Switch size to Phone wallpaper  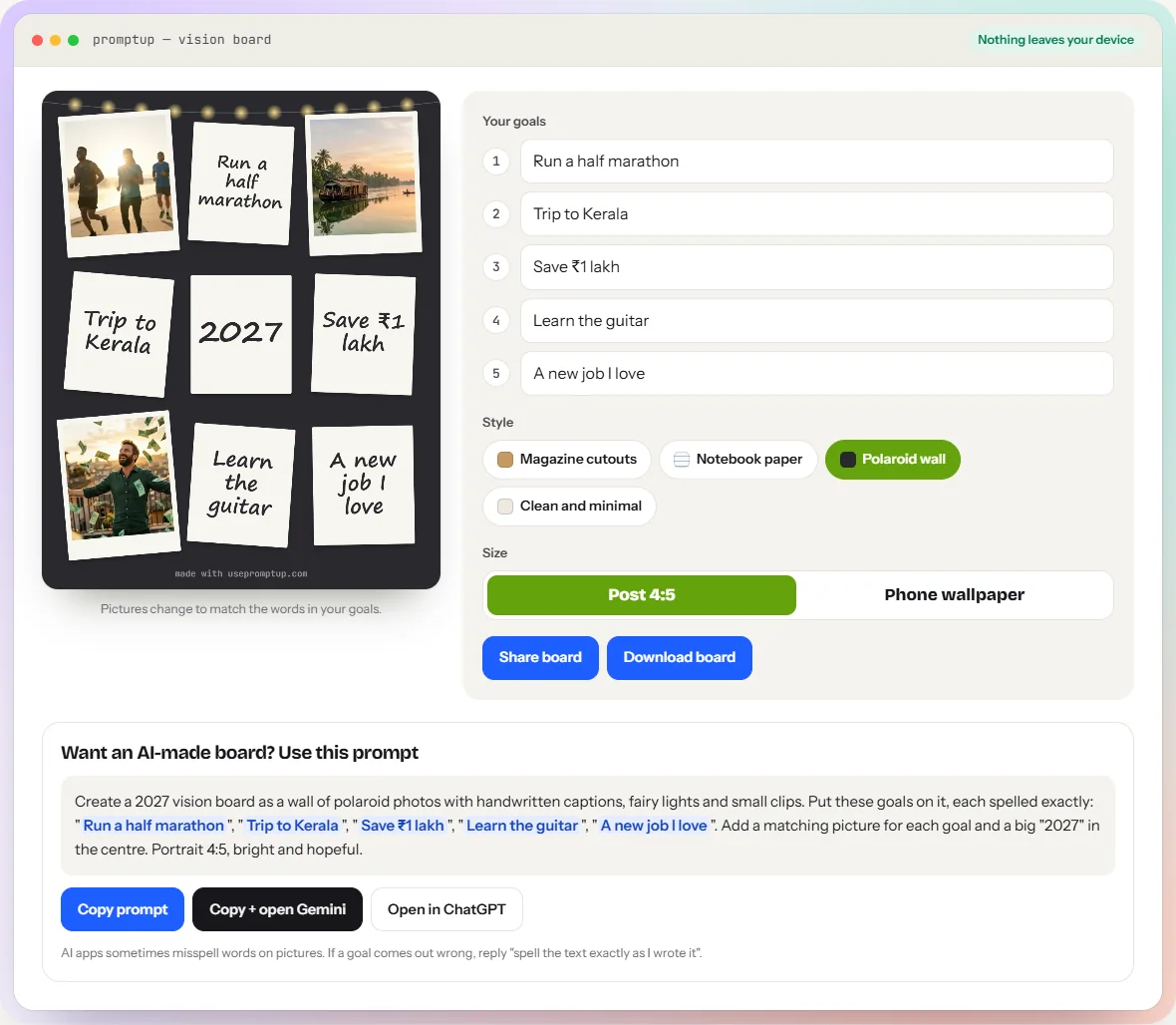(x=954, y=595)
